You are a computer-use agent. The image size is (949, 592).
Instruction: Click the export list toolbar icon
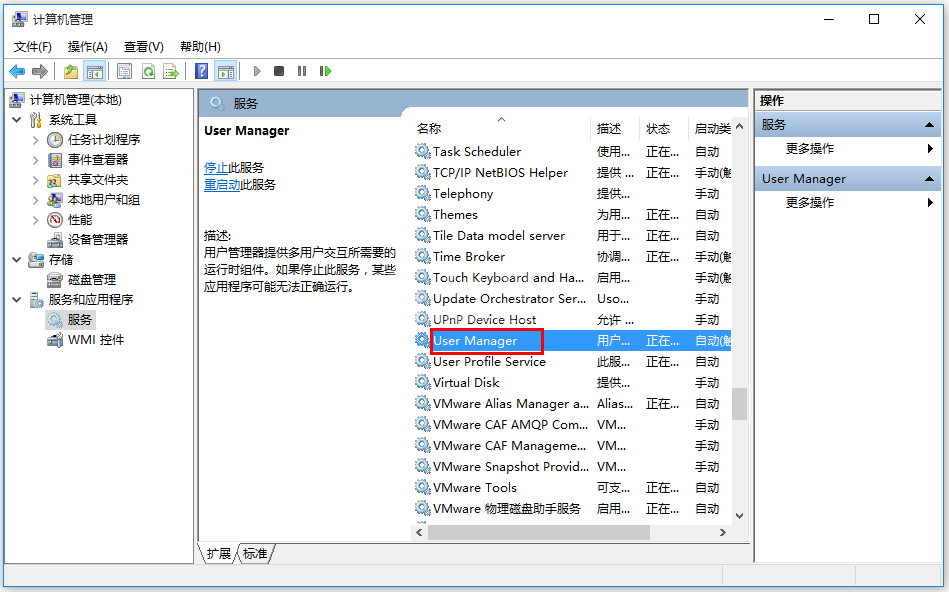(171, 71)
